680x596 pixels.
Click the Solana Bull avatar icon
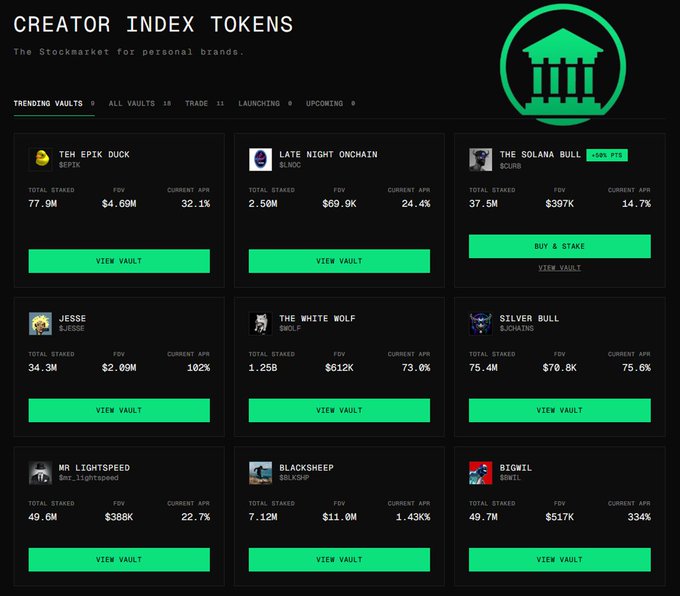click(x=481, y=159)
